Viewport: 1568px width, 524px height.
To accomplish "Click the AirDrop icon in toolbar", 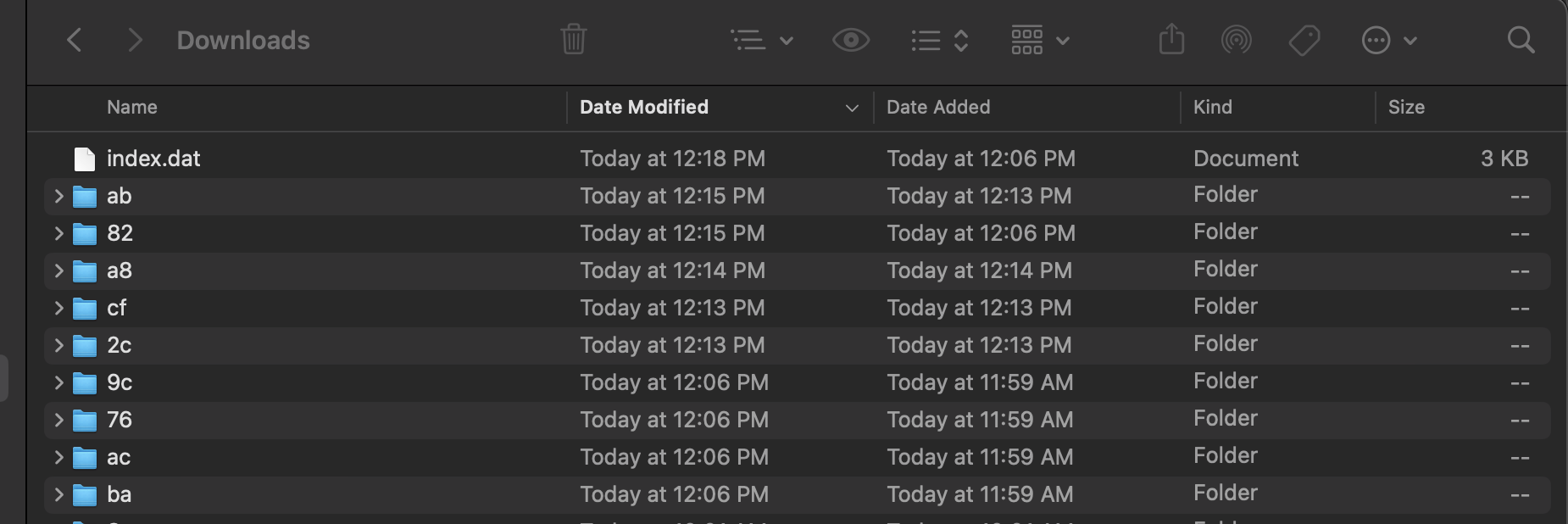I will coord(1236,40).
